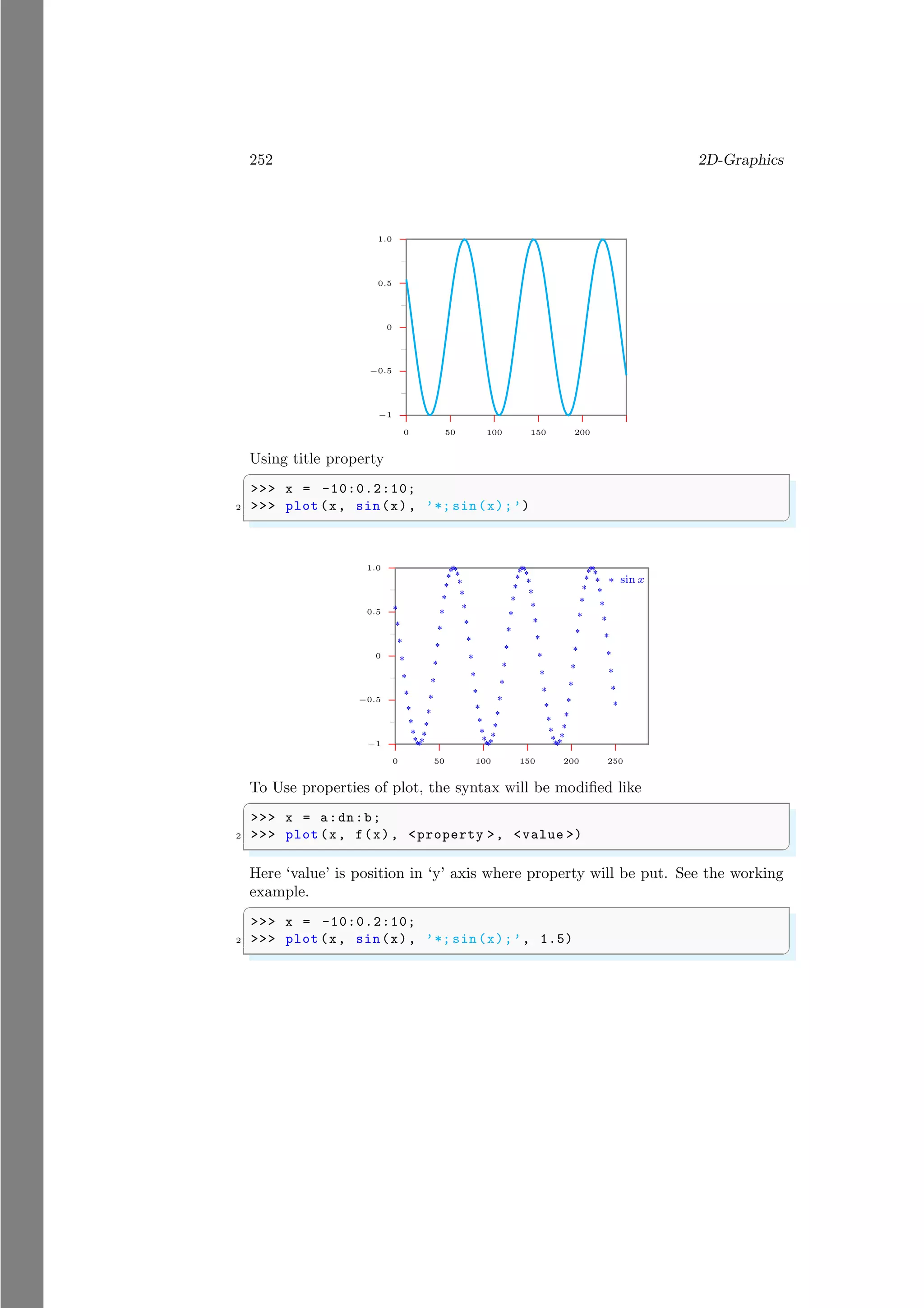Click the value 1.5 in the last code box
The width and height of the screenshot is (924, 1308).
tap(552, 939)
